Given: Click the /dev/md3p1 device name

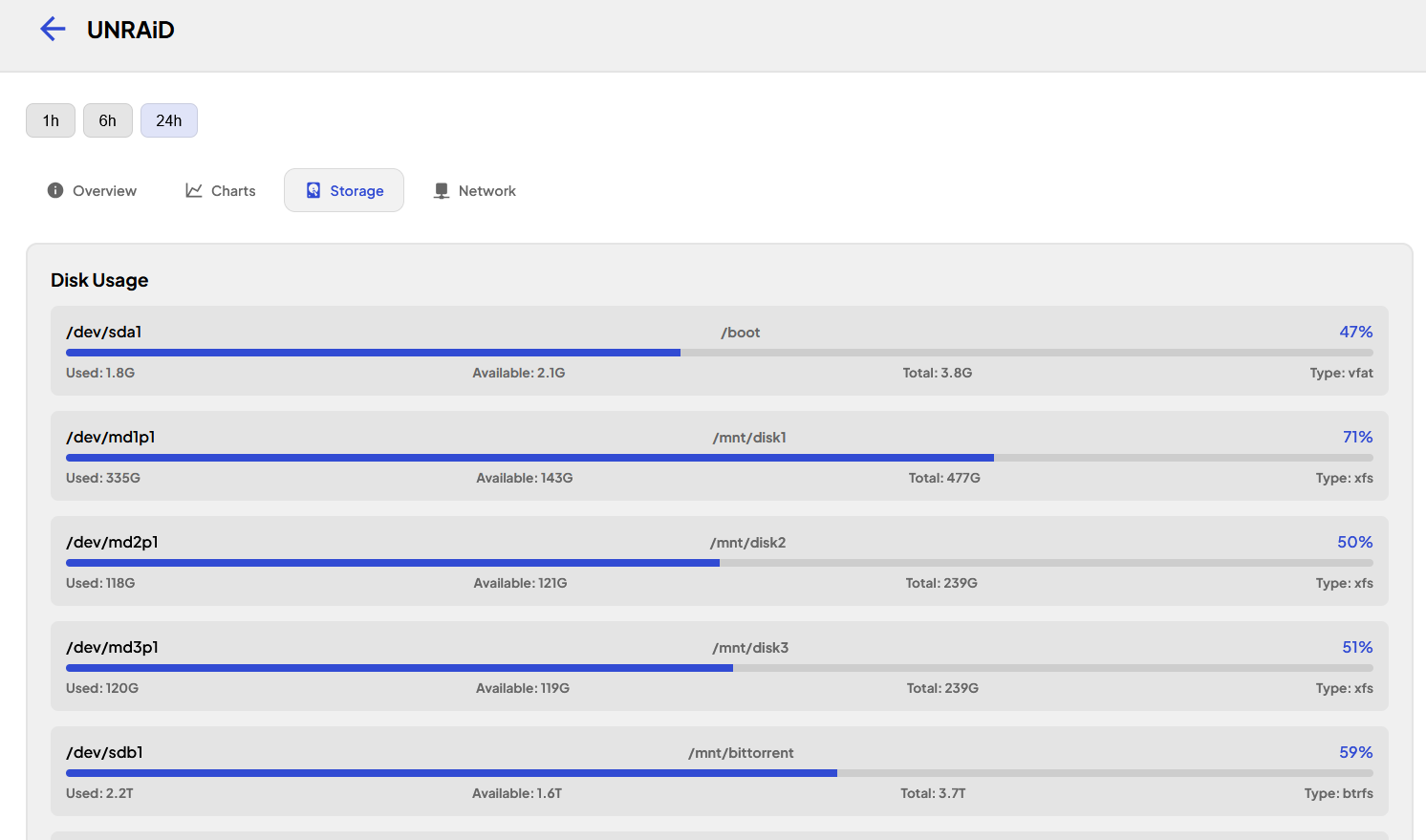Looking at the screenshot, I should (x=113, y=647).
